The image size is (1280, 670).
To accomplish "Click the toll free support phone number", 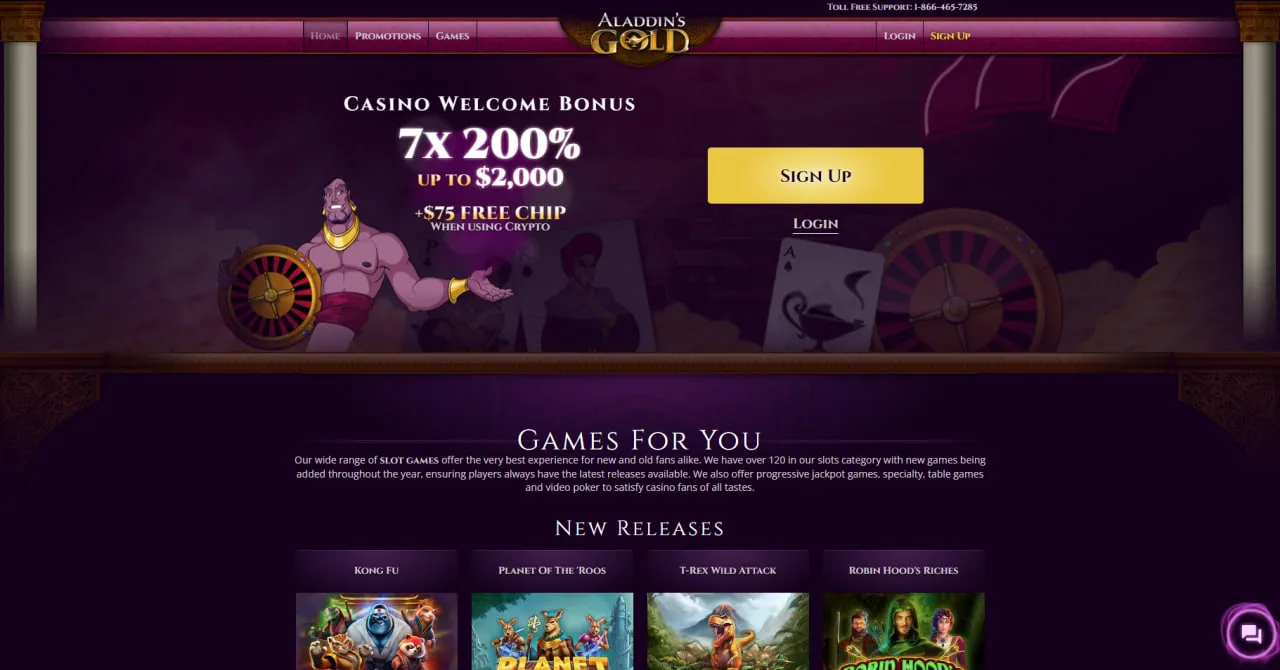I will [945, 7].
